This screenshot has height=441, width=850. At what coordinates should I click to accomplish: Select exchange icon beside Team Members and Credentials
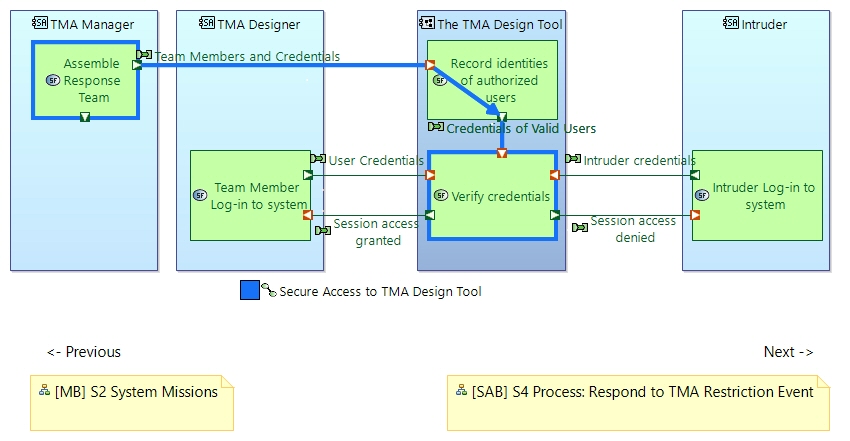tap(144, 54)
